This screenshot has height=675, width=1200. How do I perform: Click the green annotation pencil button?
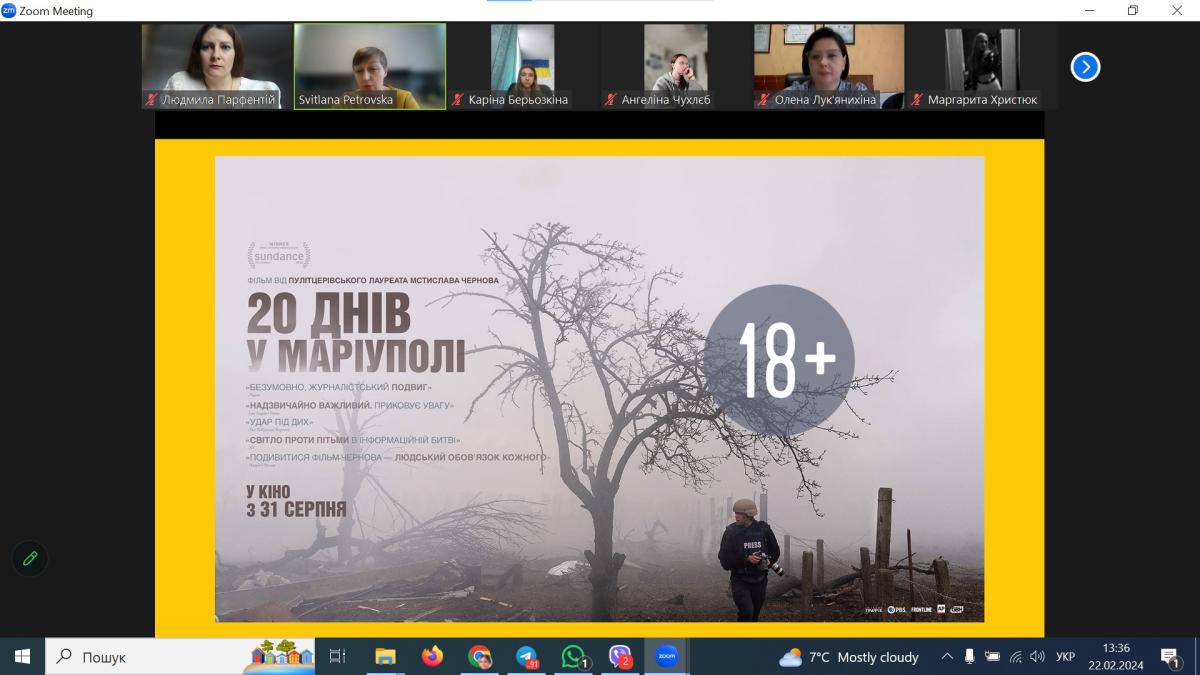tap(30, 558)
